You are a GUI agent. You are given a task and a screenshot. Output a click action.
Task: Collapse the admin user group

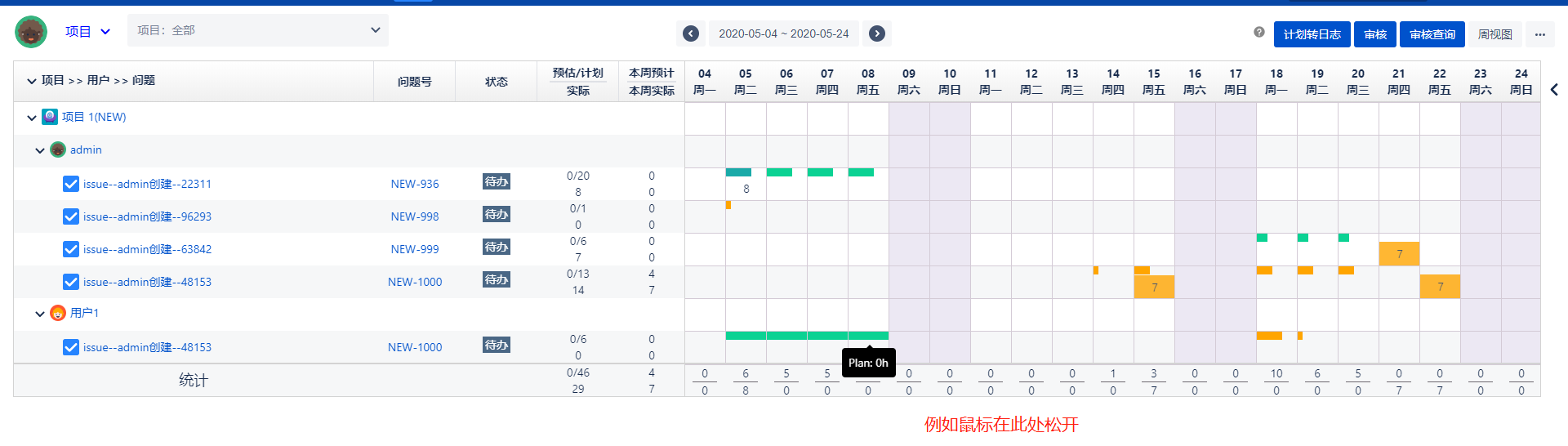pyautogui.click(x=40, y=150)
